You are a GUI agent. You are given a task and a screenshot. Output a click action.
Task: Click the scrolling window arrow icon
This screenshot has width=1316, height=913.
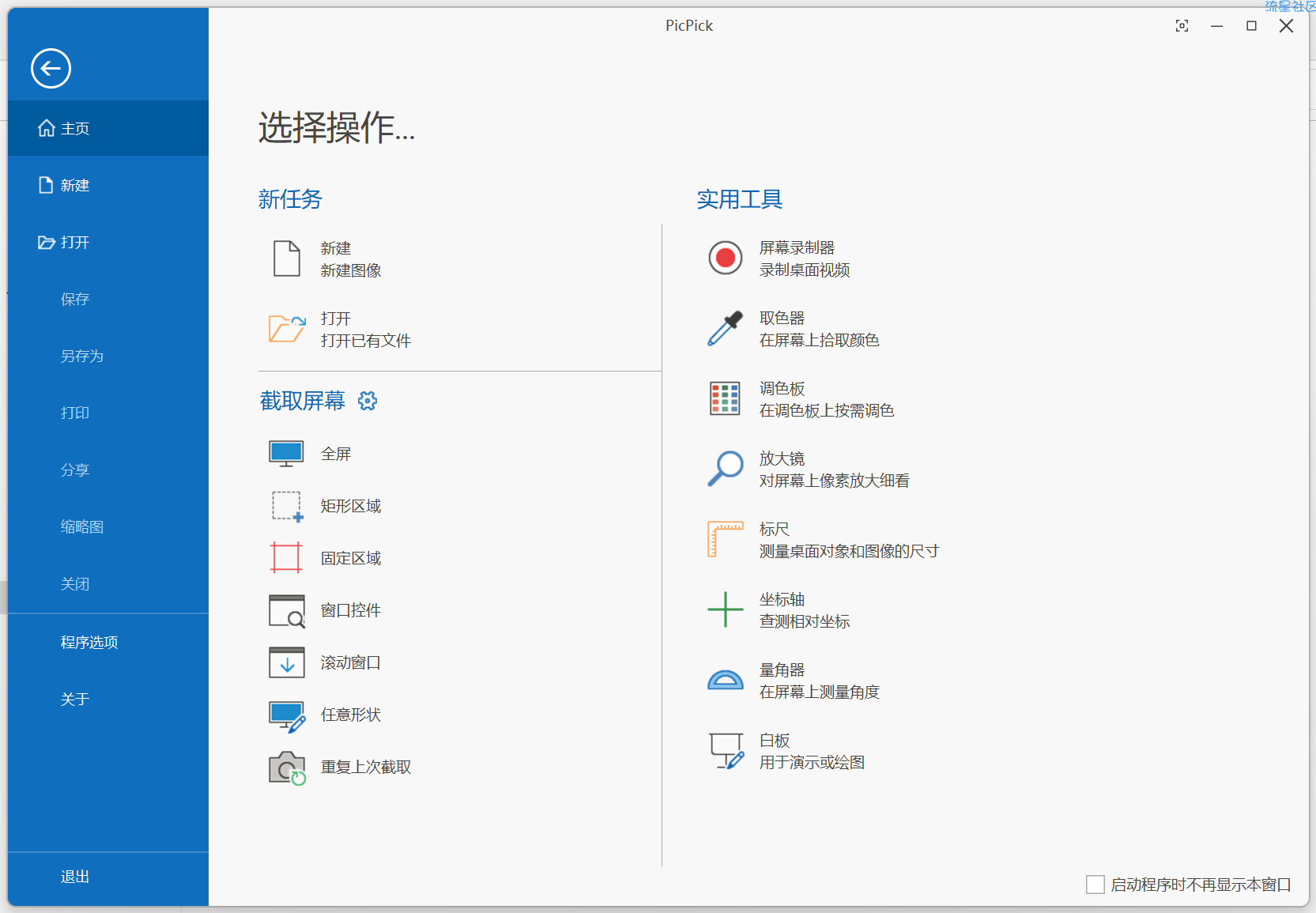point(287,662)
